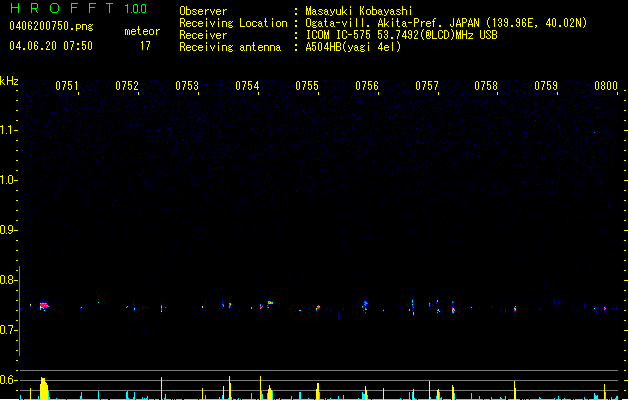Image resolution: width=629 pixels, height=400 pixels.
Task: Select the file name 0406200750.png
Action: pos(51,26)
